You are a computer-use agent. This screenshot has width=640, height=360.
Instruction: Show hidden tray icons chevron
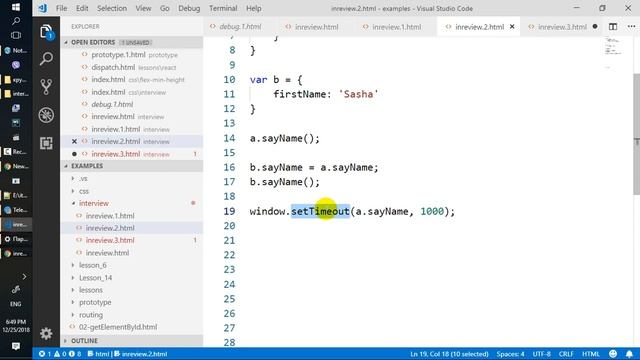click(x=24, y=277)
